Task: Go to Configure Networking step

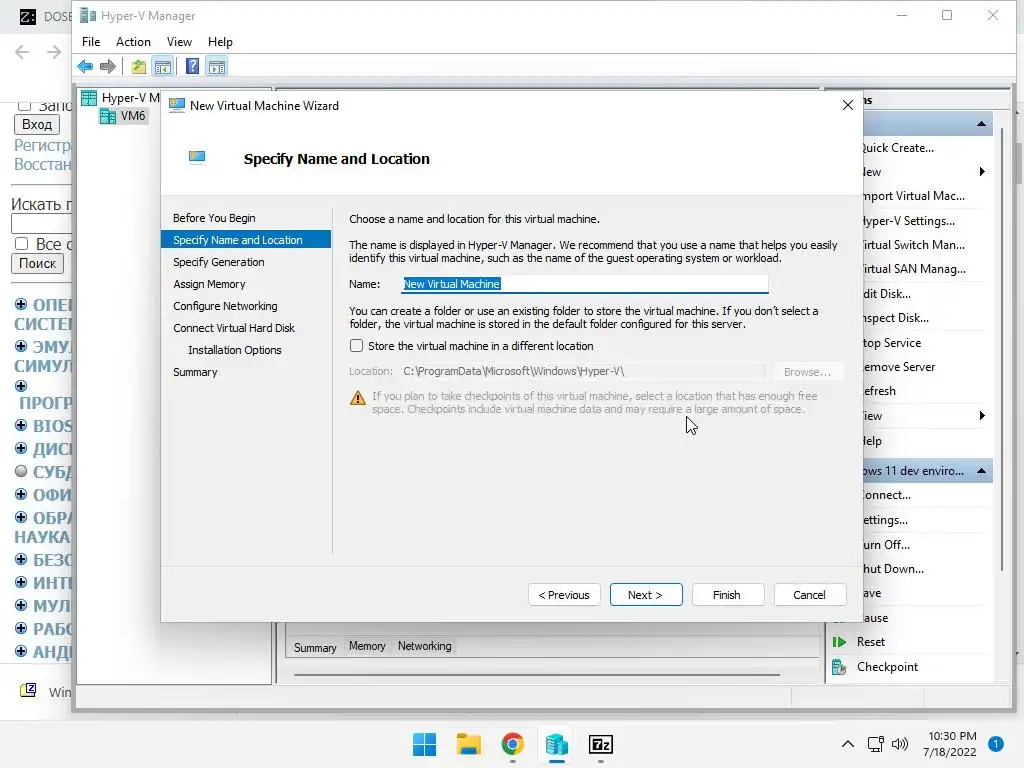Action: 225,306
